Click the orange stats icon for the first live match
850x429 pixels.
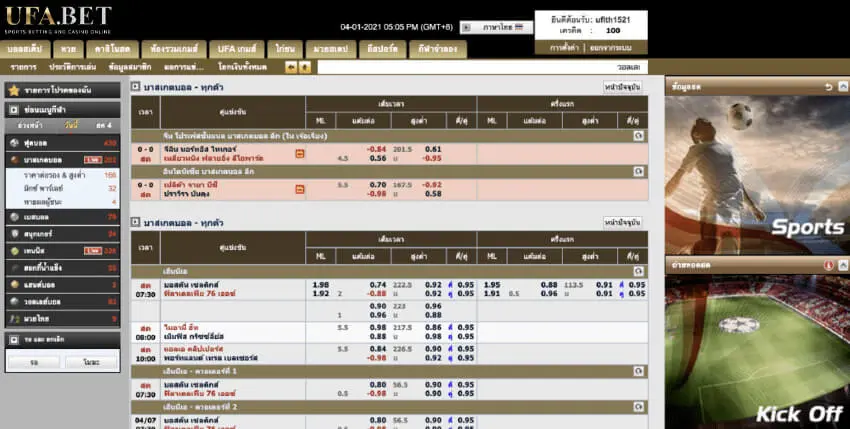click(x=299, y=153)
